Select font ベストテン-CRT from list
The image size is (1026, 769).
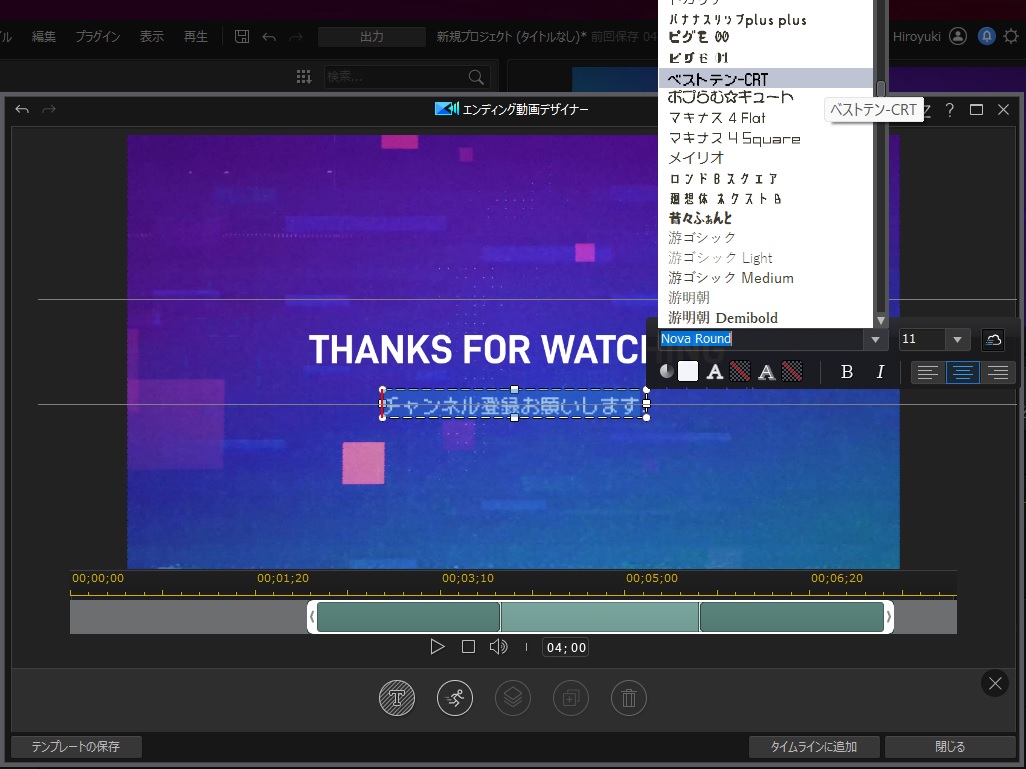pos(766,79)
